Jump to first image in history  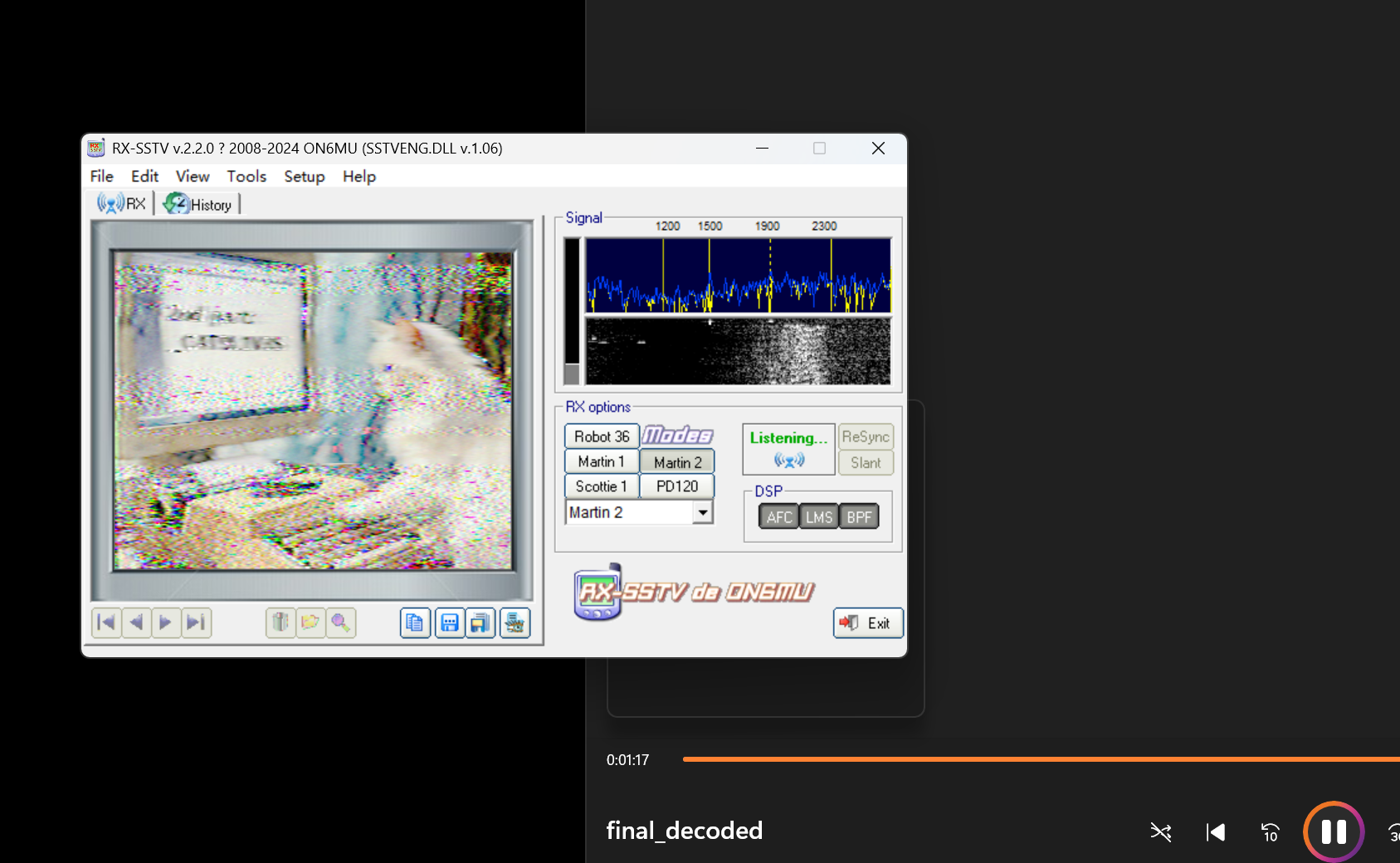106,622
